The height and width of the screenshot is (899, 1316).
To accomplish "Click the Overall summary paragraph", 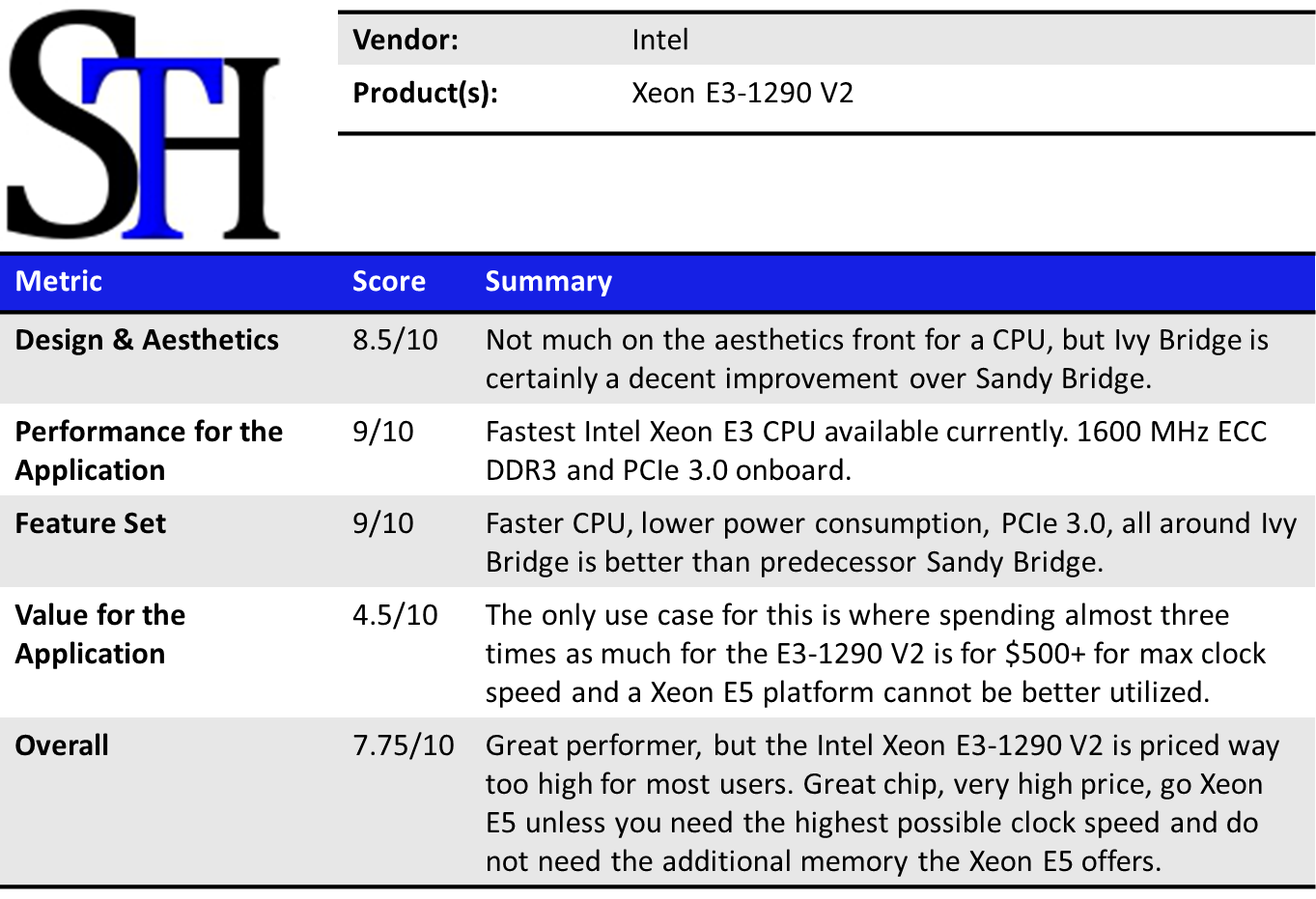I will pos(881,802).
